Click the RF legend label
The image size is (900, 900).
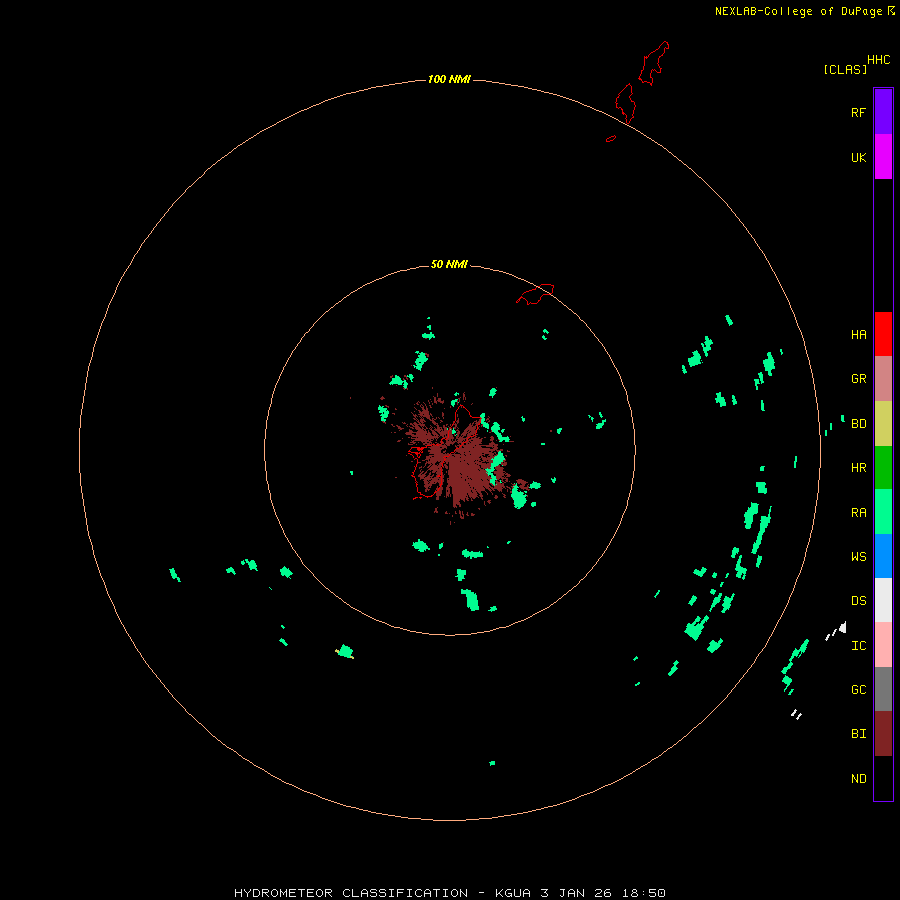pyautogui.click(x=858, y=112)
